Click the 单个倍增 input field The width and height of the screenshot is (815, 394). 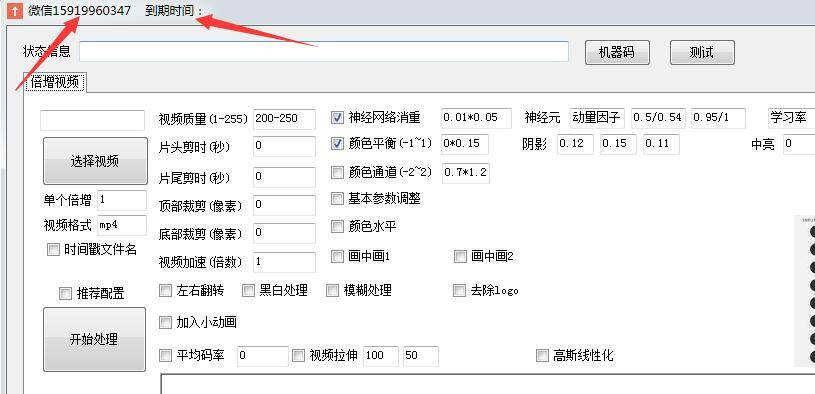pyautogui.click(x=122, y=200)
